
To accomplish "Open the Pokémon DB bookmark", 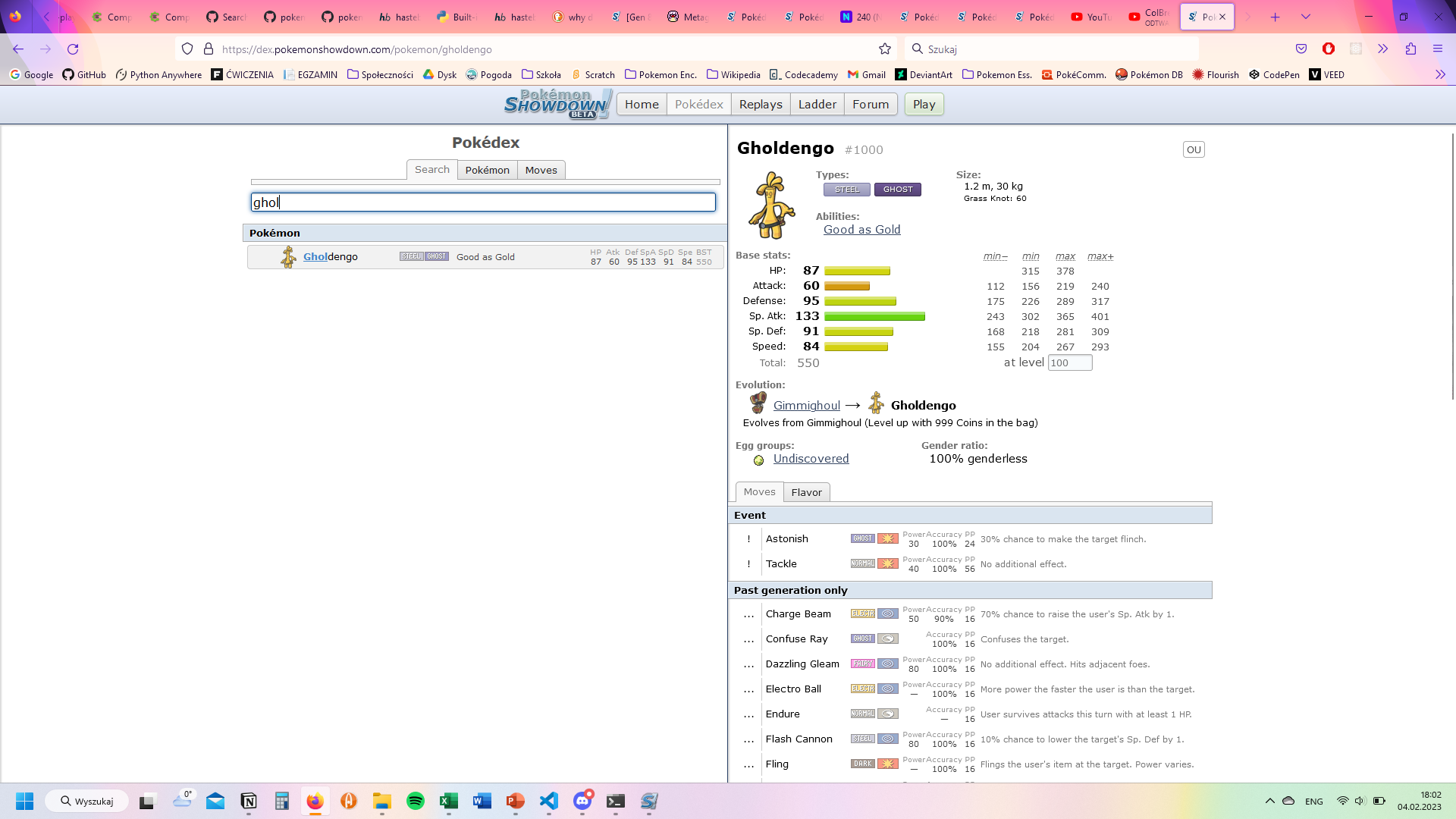I will (x=1149, y=74).
